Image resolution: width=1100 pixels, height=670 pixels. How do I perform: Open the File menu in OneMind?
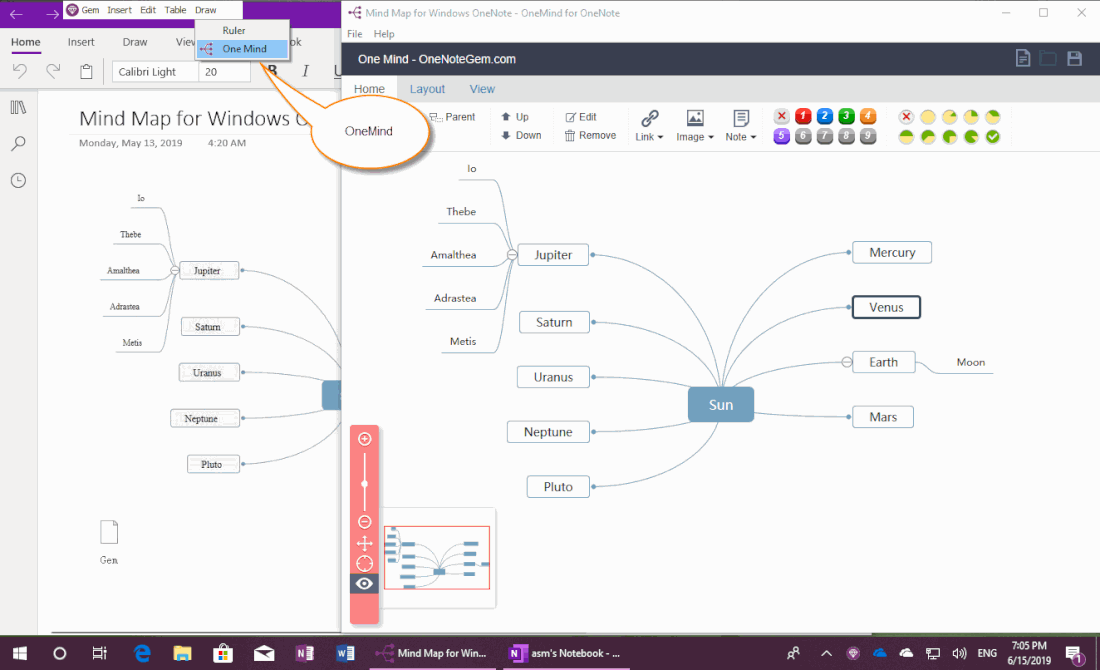point(355,34)
